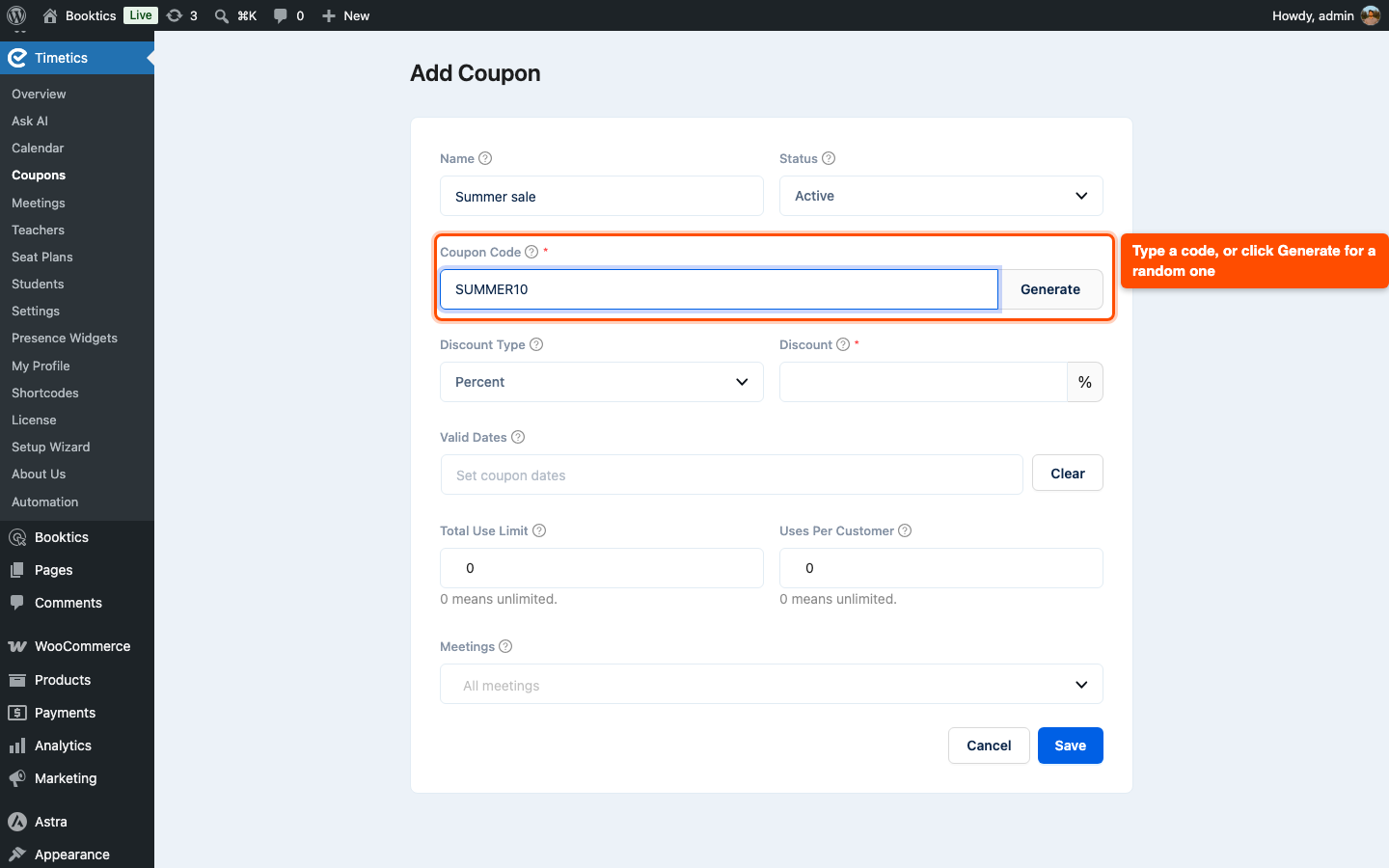Click the Generate coupon code button
1389x868 pixels.
point(1050,289)
